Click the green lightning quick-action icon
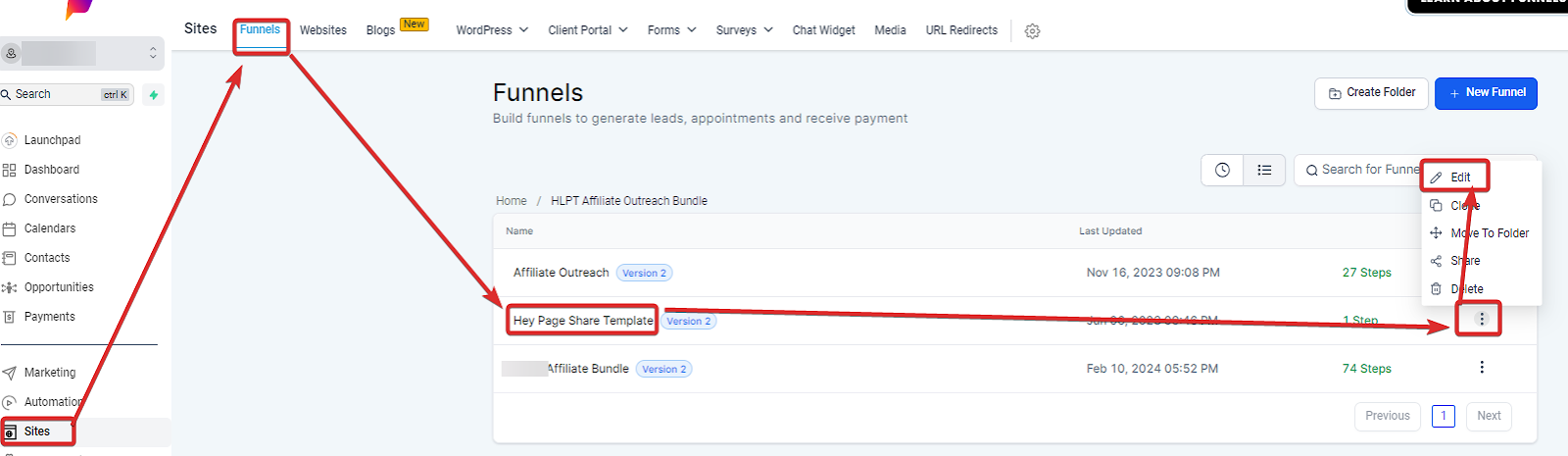Screen dimensions: 1568x456 [x=154, y=95]
